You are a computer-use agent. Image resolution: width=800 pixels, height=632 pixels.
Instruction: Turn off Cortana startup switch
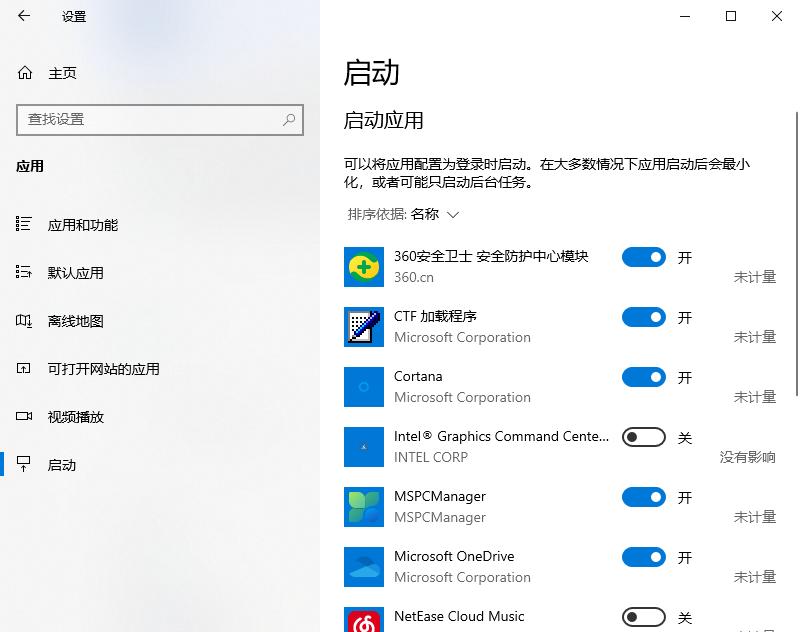pos(643,377)
